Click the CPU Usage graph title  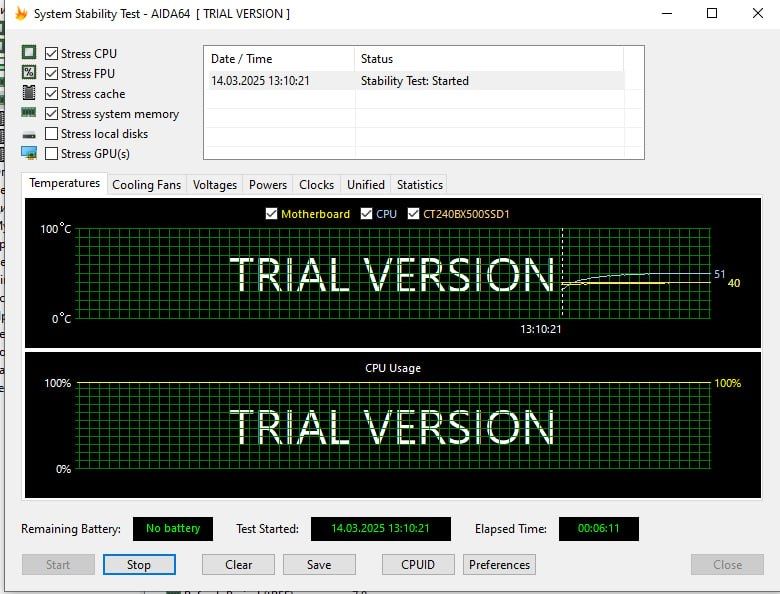[392, 368]
